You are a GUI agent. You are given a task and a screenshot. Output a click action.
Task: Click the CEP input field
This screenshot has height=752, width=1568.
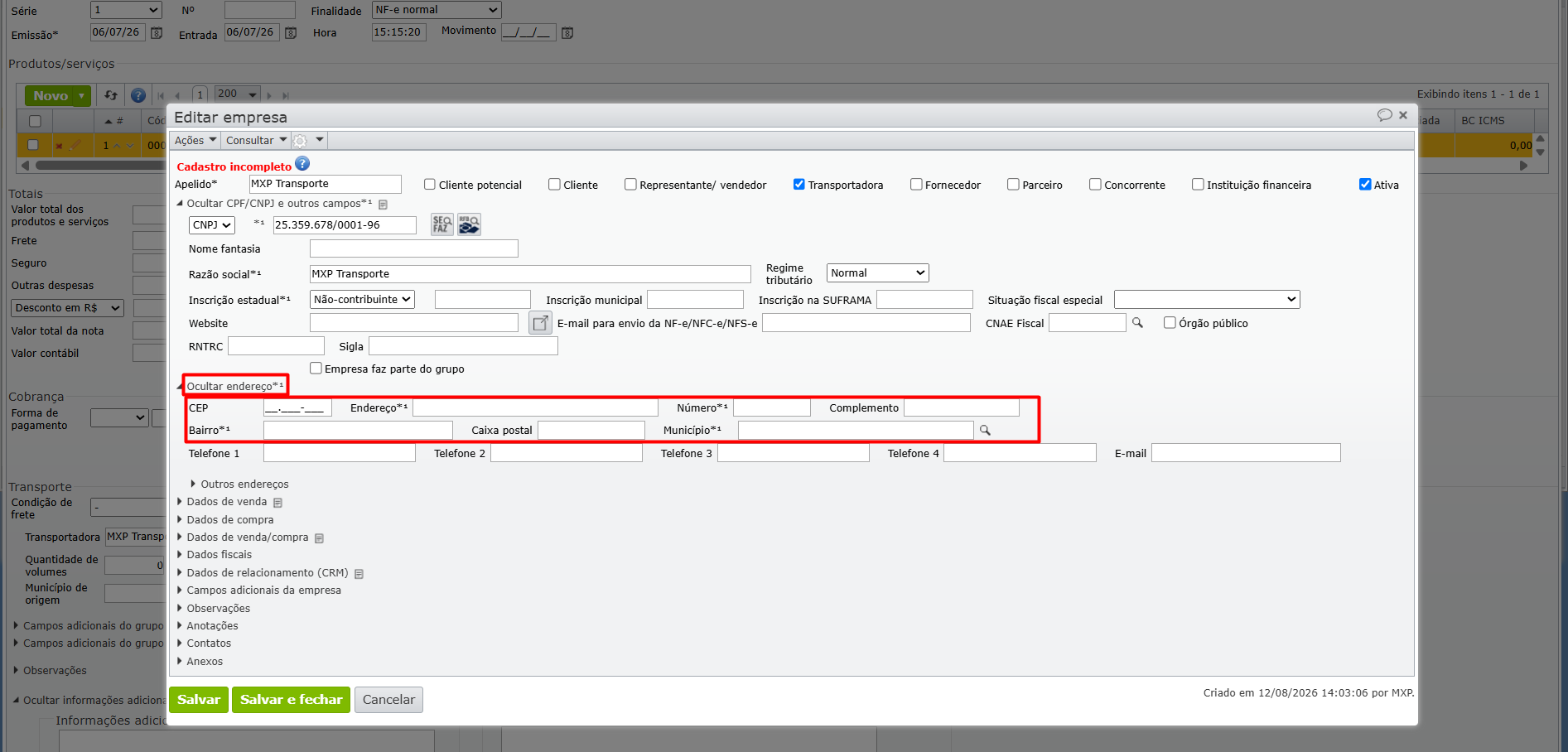tap(297, 408)
